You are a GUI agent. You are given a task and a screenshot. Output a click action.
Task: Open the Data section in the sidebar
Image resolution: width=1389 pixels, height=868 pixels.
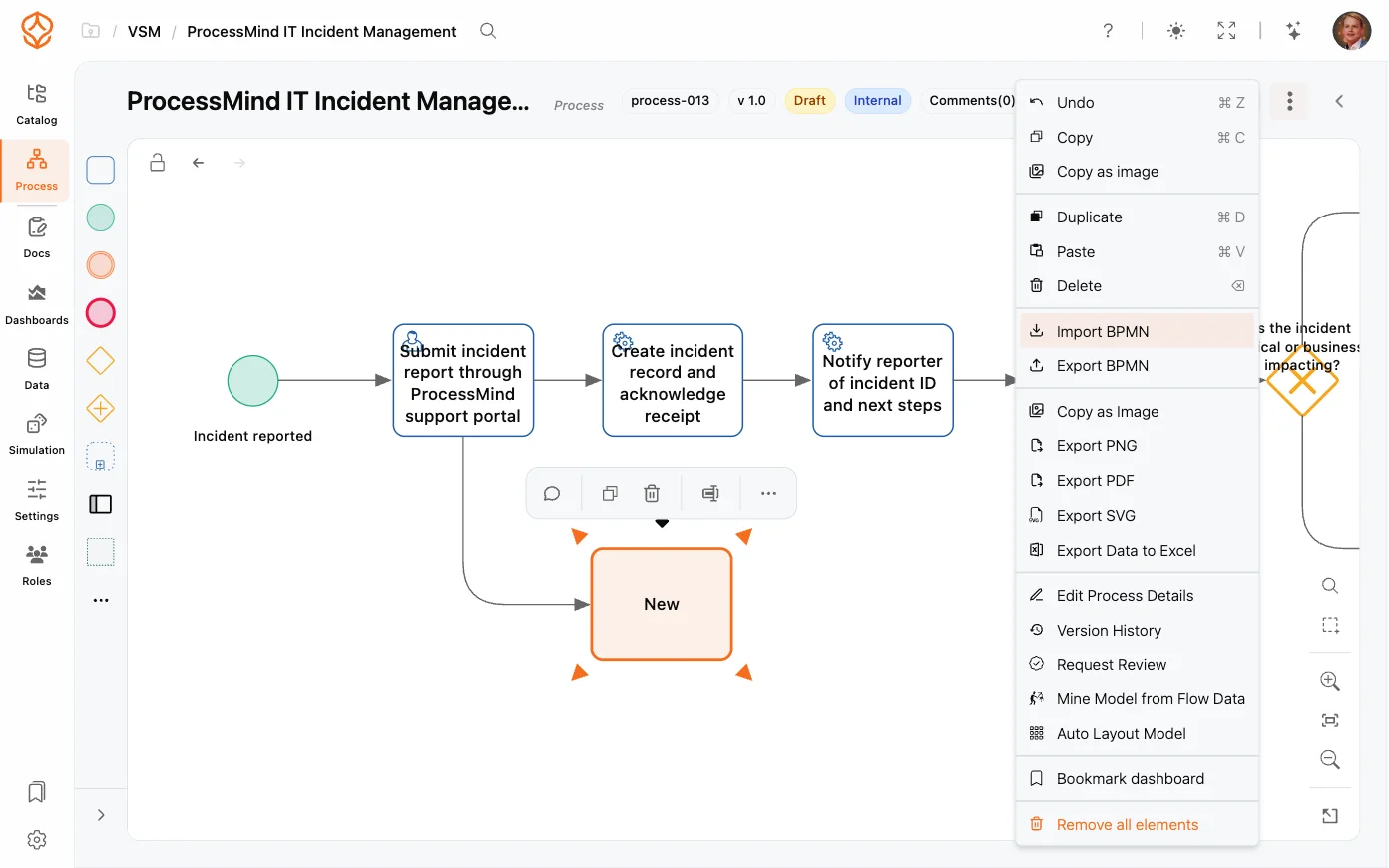37,369
